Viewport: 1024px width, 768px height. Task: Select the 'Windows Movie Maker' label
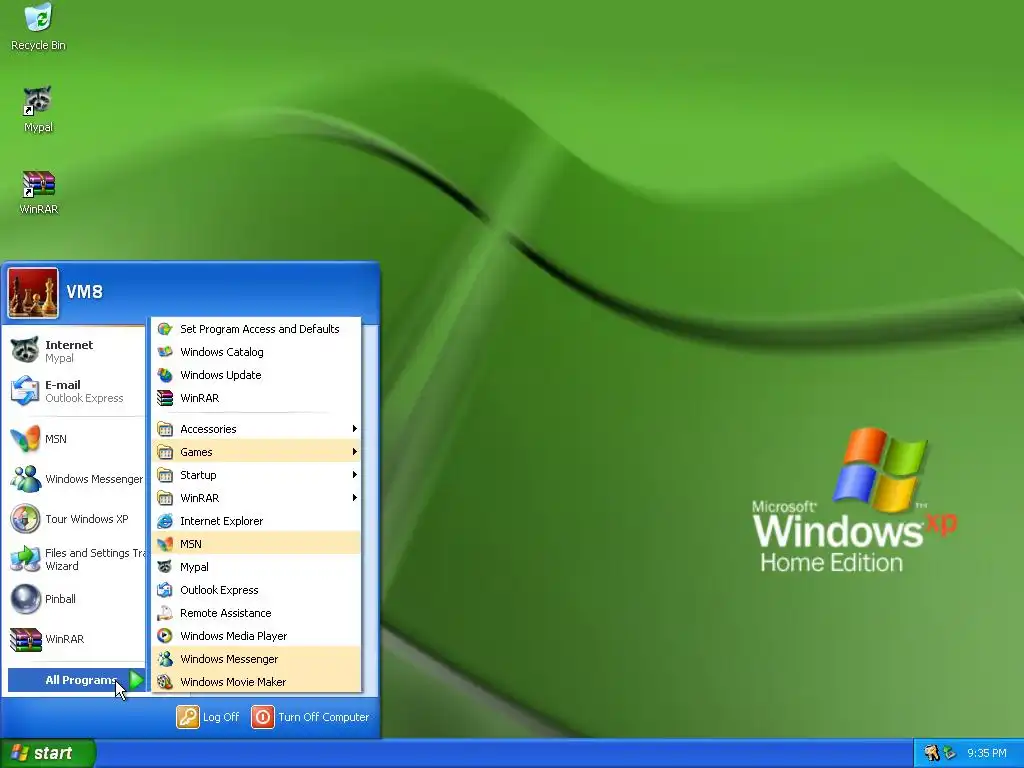pyautogui.click(x=233, y=682)
